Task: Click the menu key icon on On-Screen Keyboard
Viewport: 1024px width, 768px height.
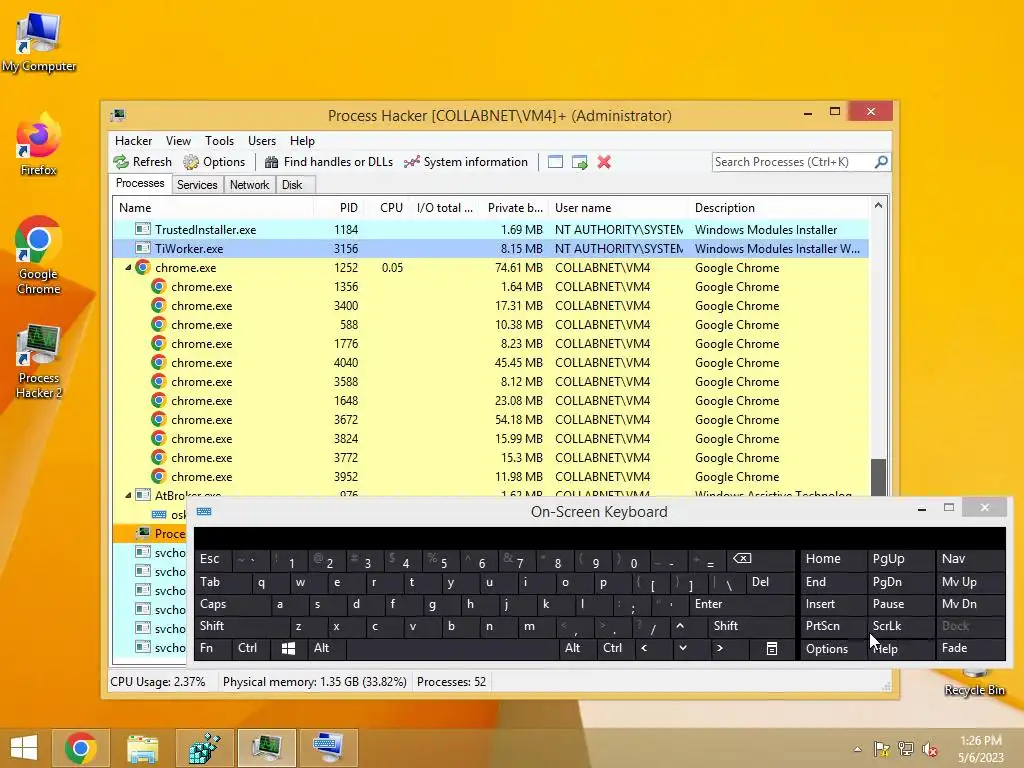Action: pyautogui.click(x=771, y=648)
